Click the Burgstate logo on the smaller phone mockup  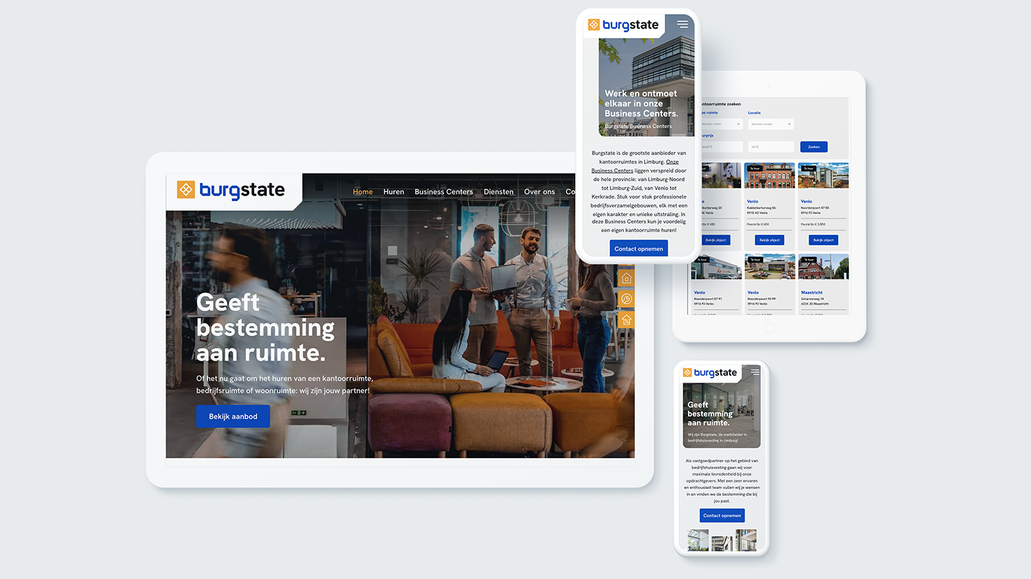[712, 371]
